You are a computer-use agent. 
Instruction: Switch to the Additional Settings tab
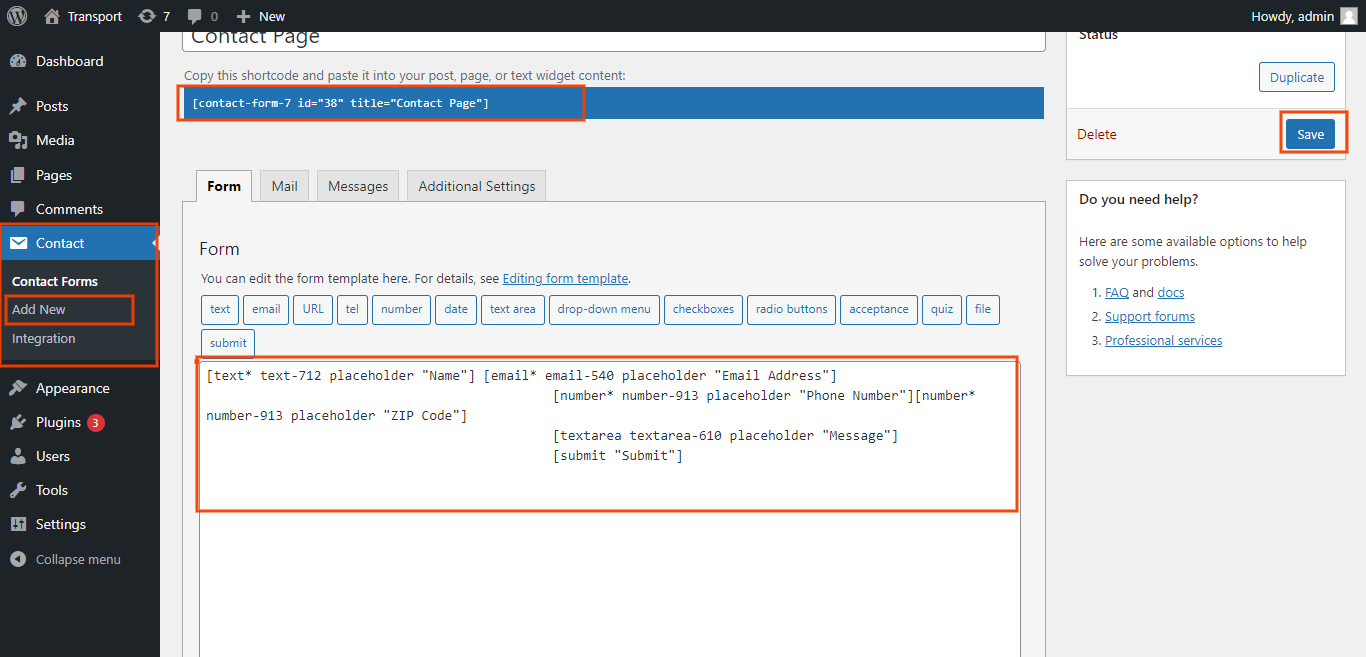476,186
